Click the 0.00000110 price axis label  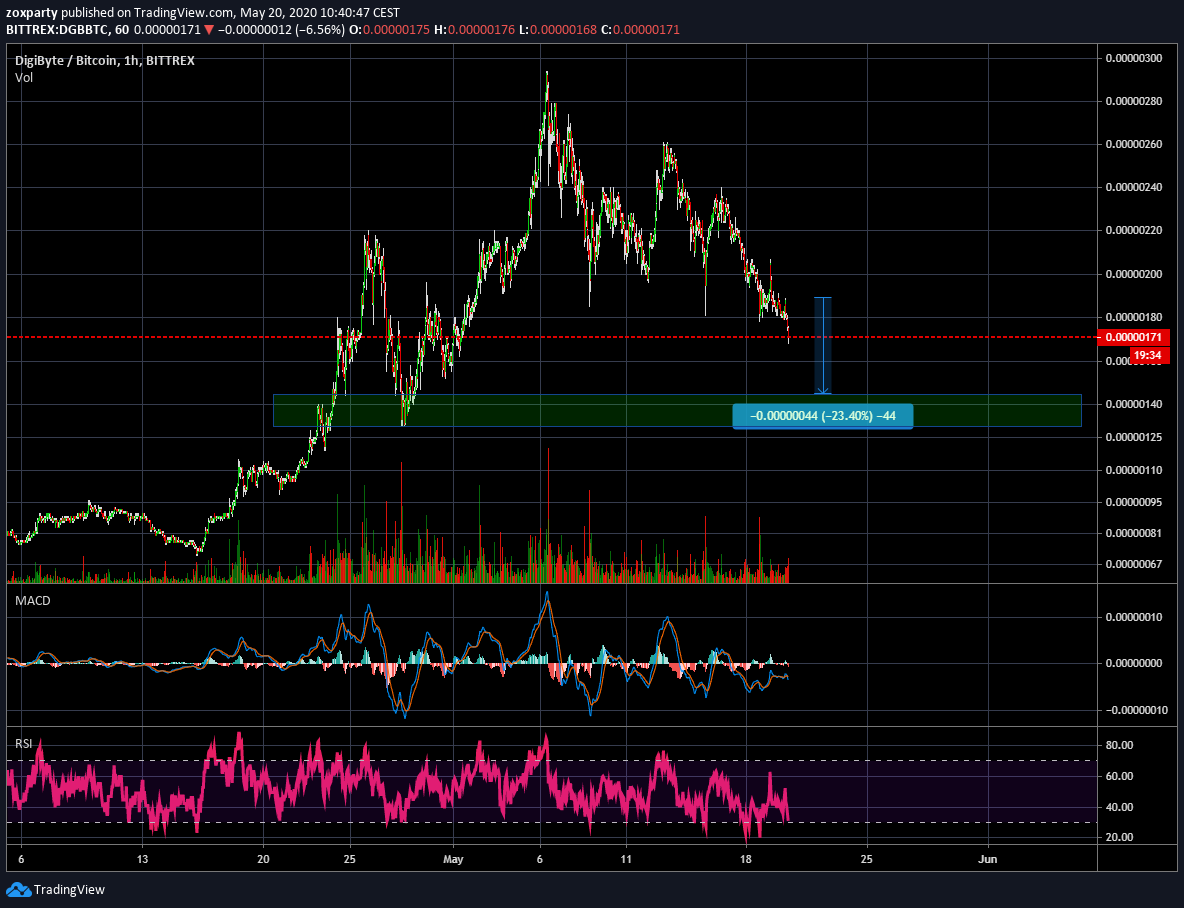[1133, 470]
